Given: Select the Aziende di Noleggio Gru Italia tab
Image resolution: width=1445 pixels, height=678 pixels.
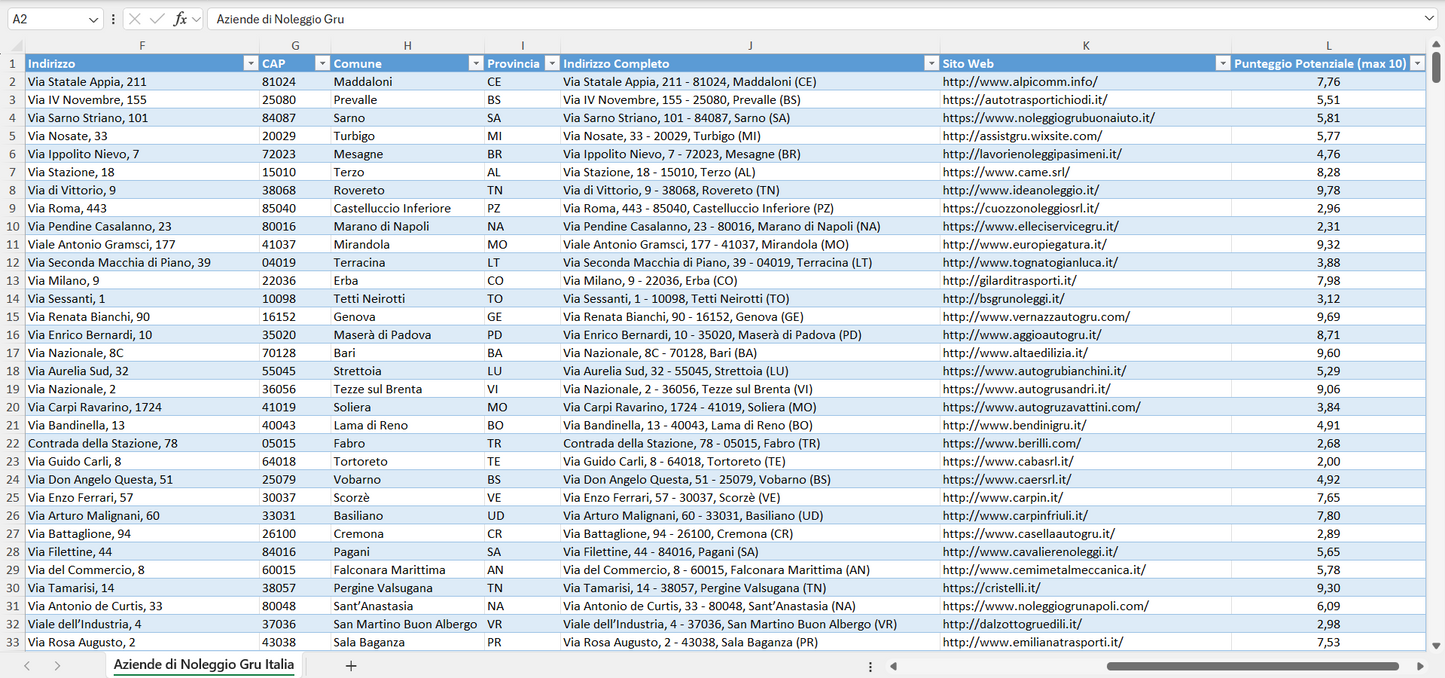Looking at the screenshot, I should 204,665.
